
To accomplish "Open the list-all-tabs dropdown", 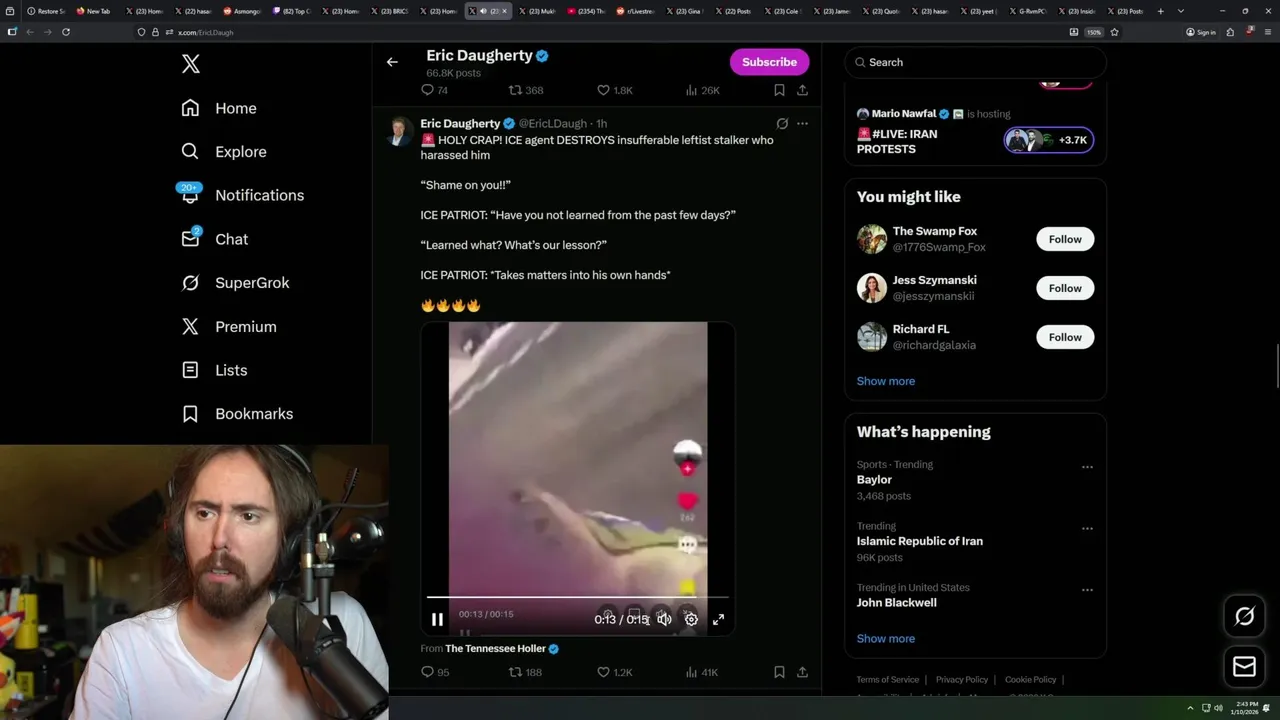I will (x=1181, y=11).
